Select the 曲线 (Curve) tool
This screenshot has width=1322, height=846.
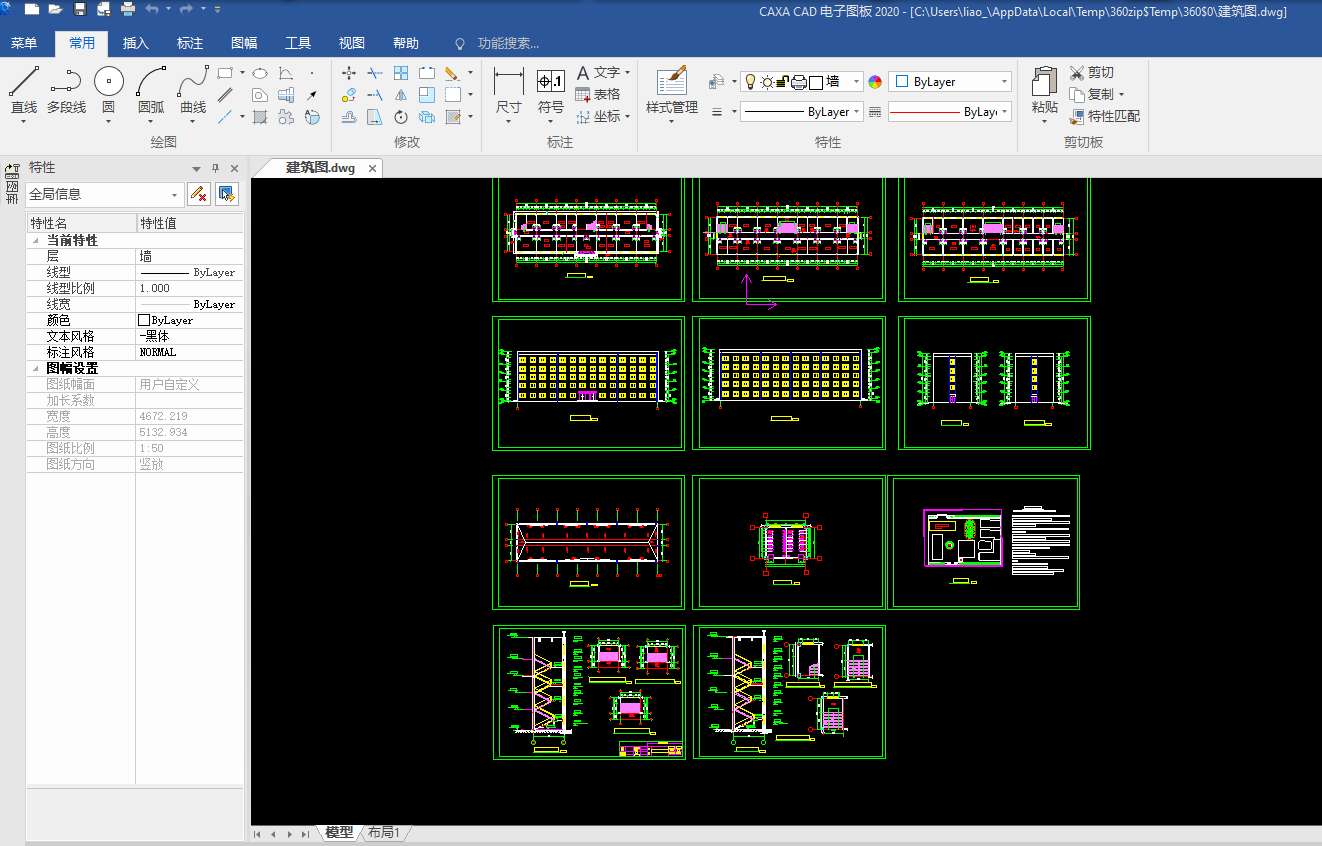(x=193, y=88)
